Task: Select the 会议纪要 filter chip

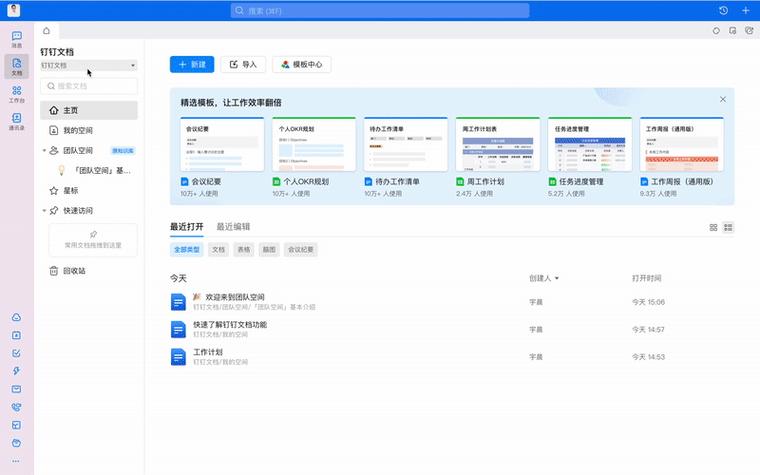Action: pos(301,250)
